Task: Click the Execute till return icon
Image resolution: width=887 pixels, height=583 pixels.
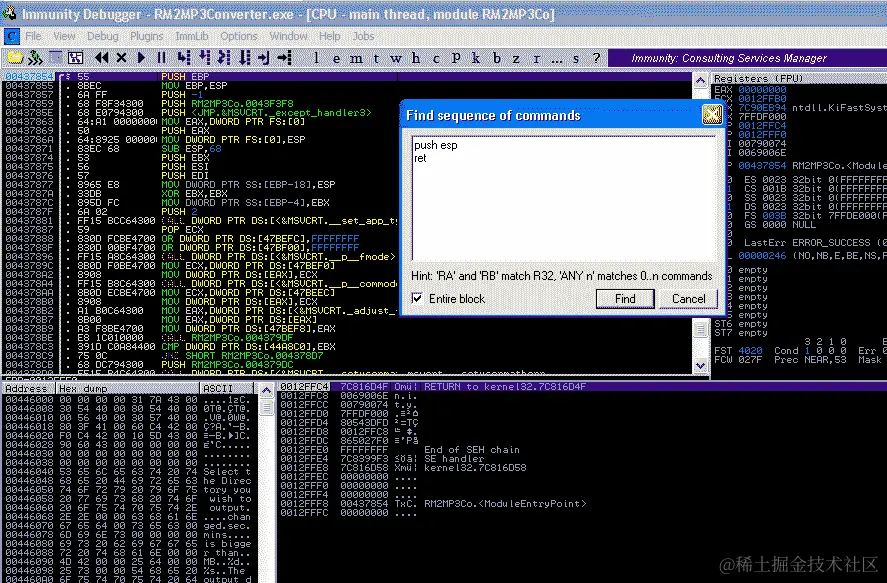Action: click(264, 58)
